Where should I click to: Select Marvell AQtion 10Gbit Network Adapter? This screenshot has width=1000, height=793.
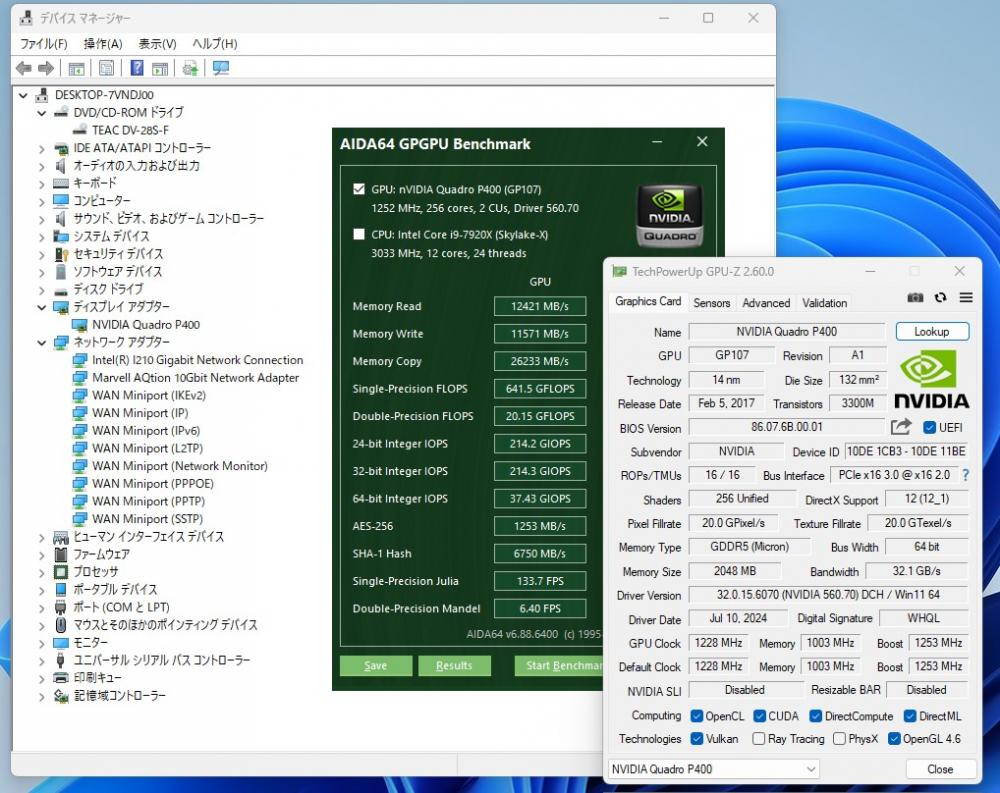tap(195, 378)
